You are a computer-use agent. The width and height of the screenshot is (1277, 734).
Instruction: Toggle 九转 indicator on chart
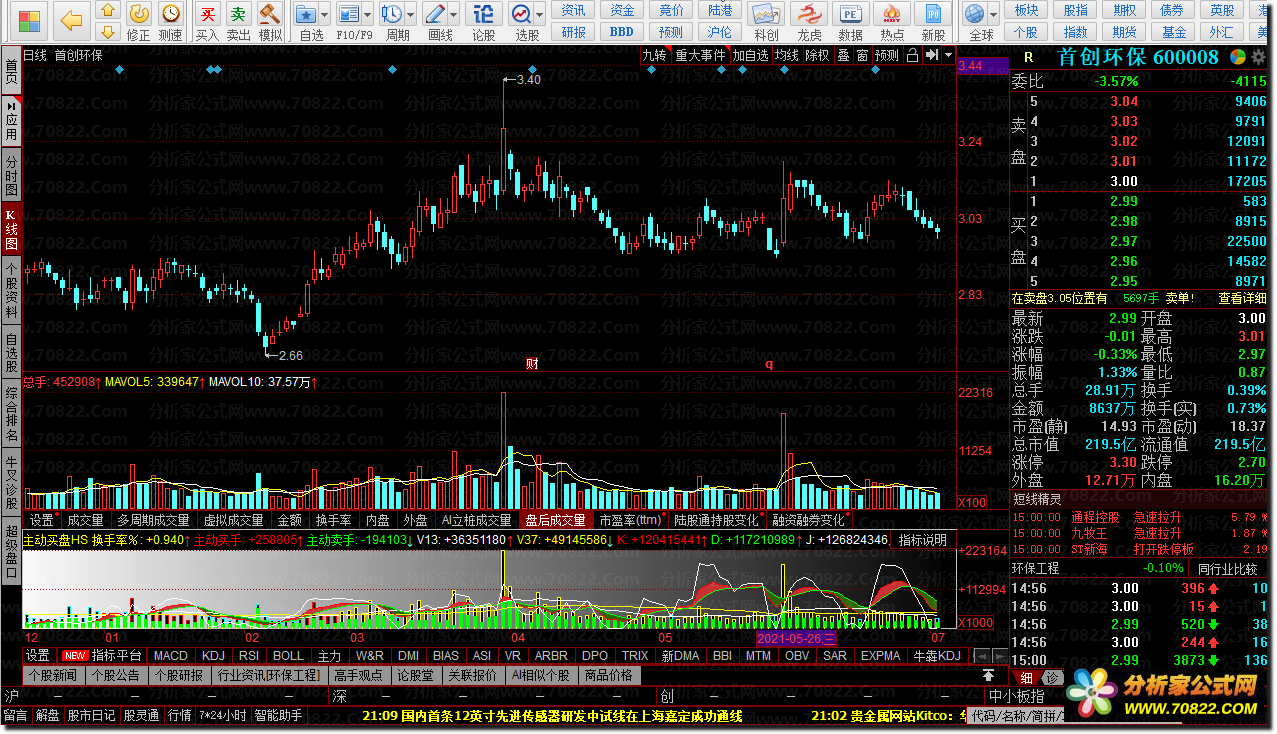point(654,56)
